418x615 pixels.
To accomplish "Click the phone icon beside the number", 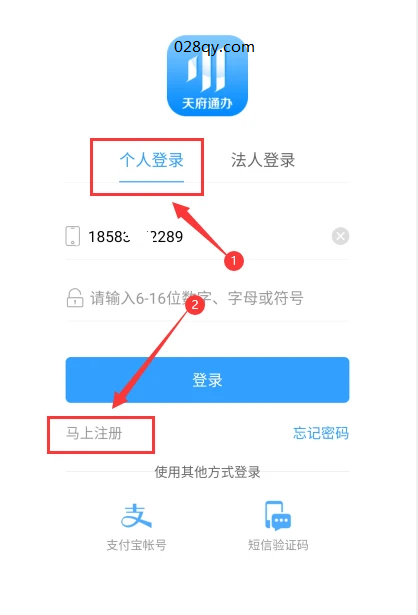I will [x=73, y=236].
